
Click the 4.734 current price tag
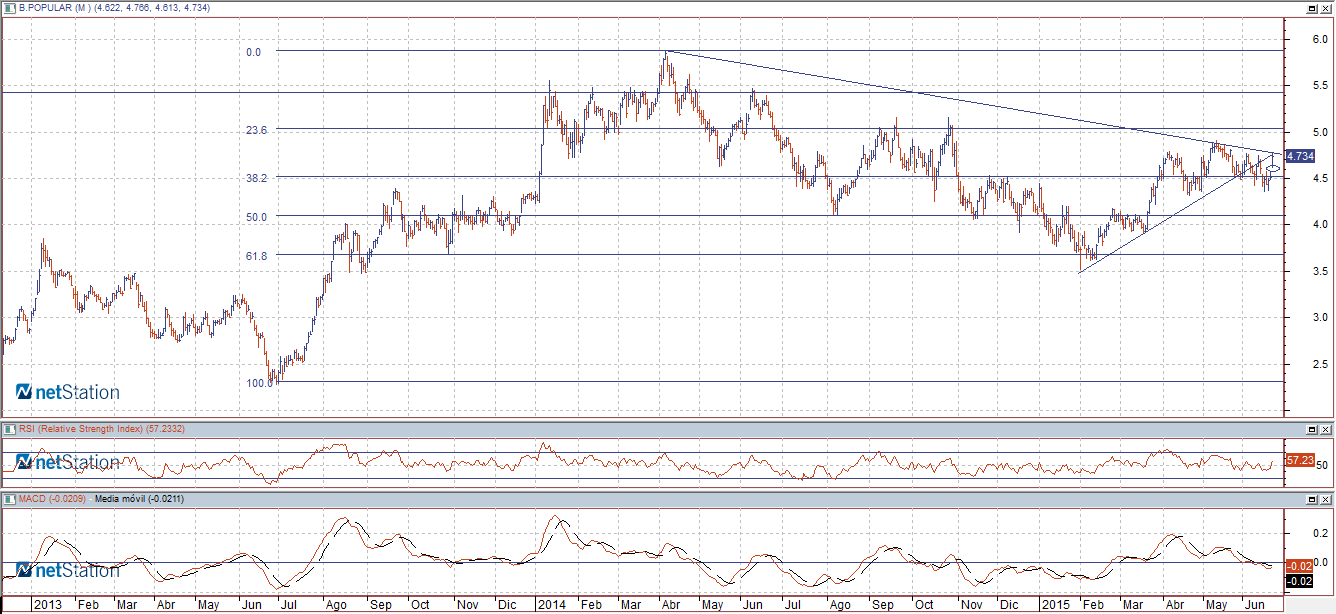point(1299,156)
